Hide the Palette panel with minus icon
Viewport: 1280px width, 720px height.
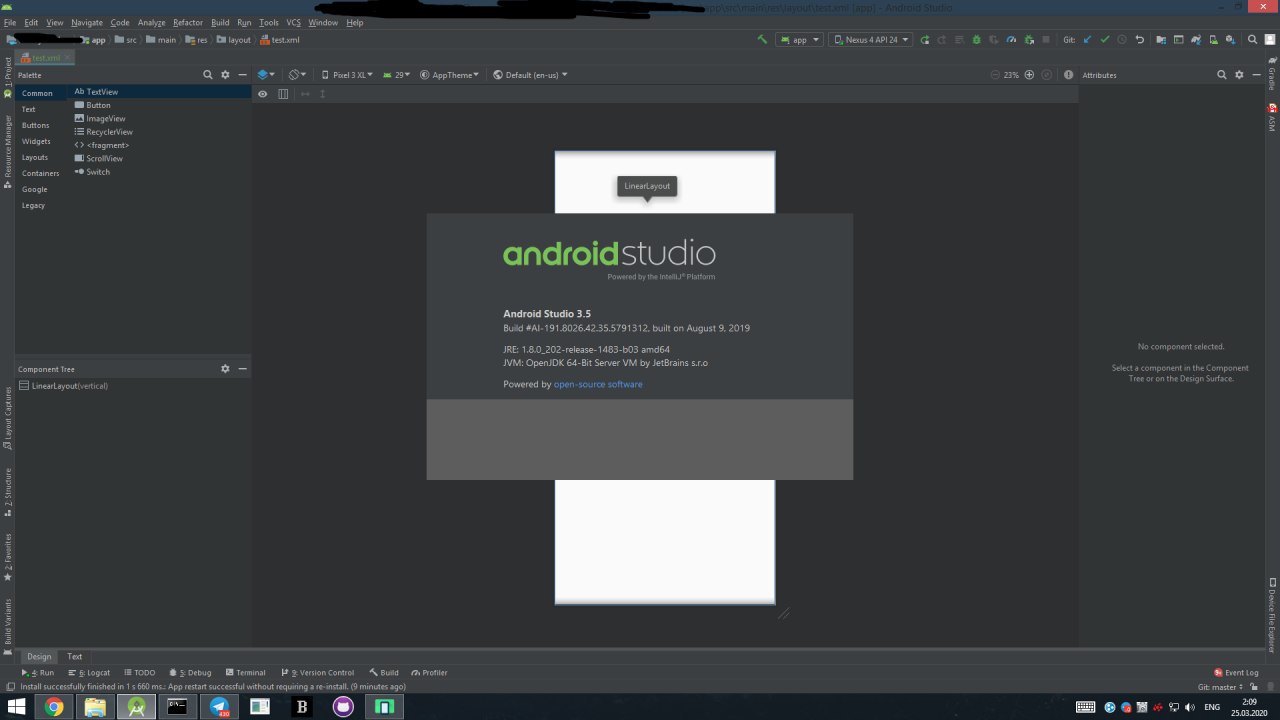(x=242, y=75)
